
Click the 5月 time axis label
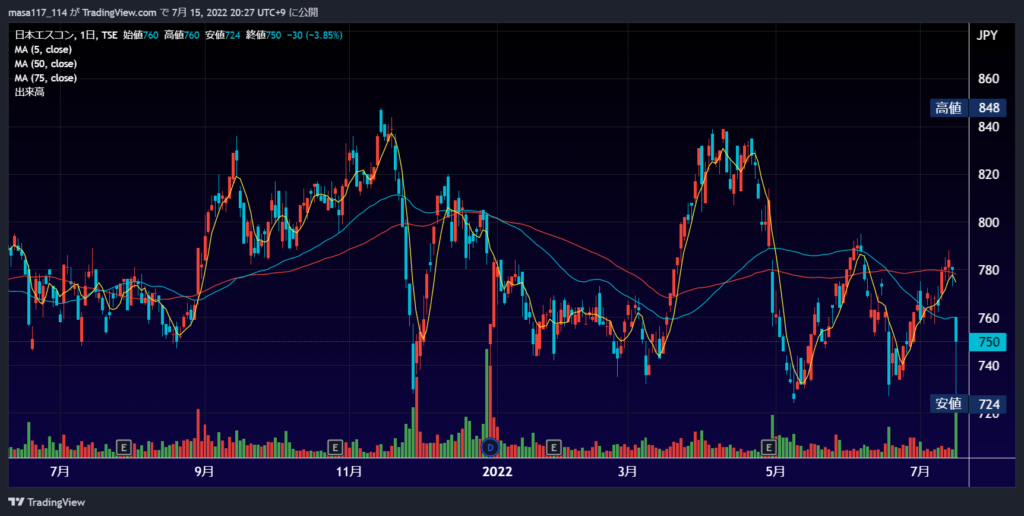(775, 472)
